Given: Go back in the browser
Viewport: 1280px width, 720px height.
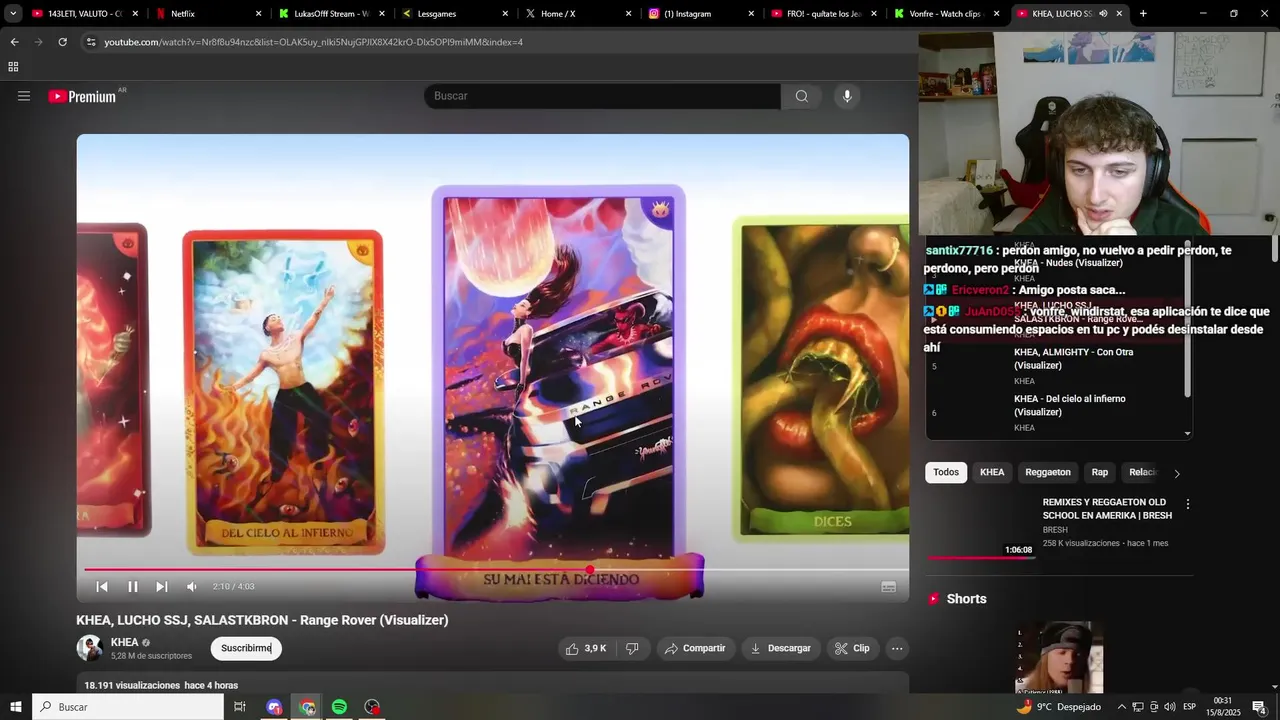Looking at the screenshot, I should pyautogui.click(x=14, y=42).
